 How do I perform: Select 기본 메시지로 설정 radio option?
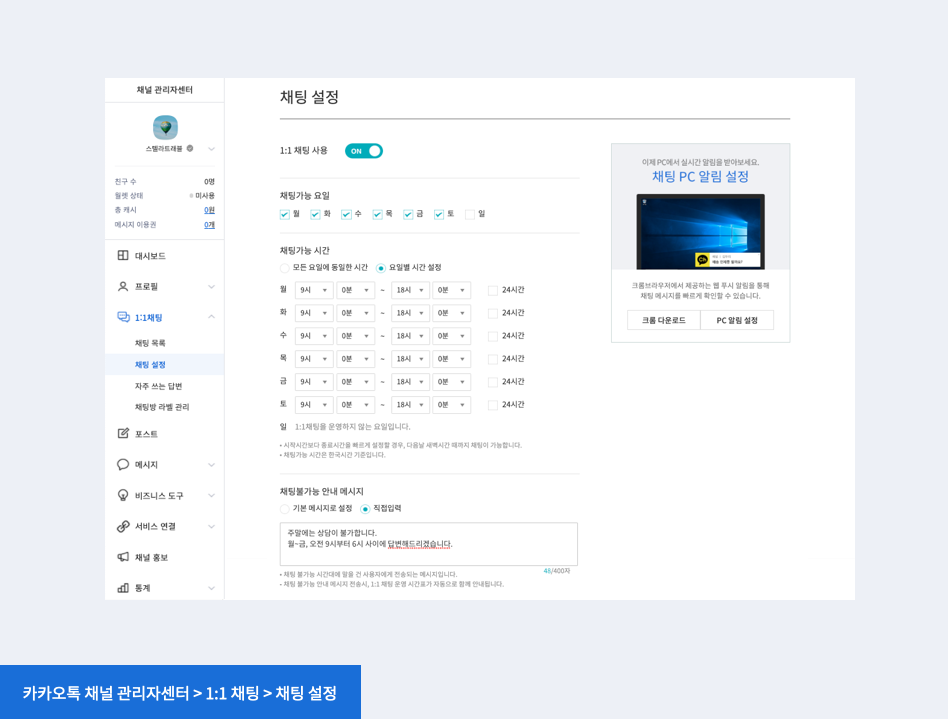click(x=284, y=509)
